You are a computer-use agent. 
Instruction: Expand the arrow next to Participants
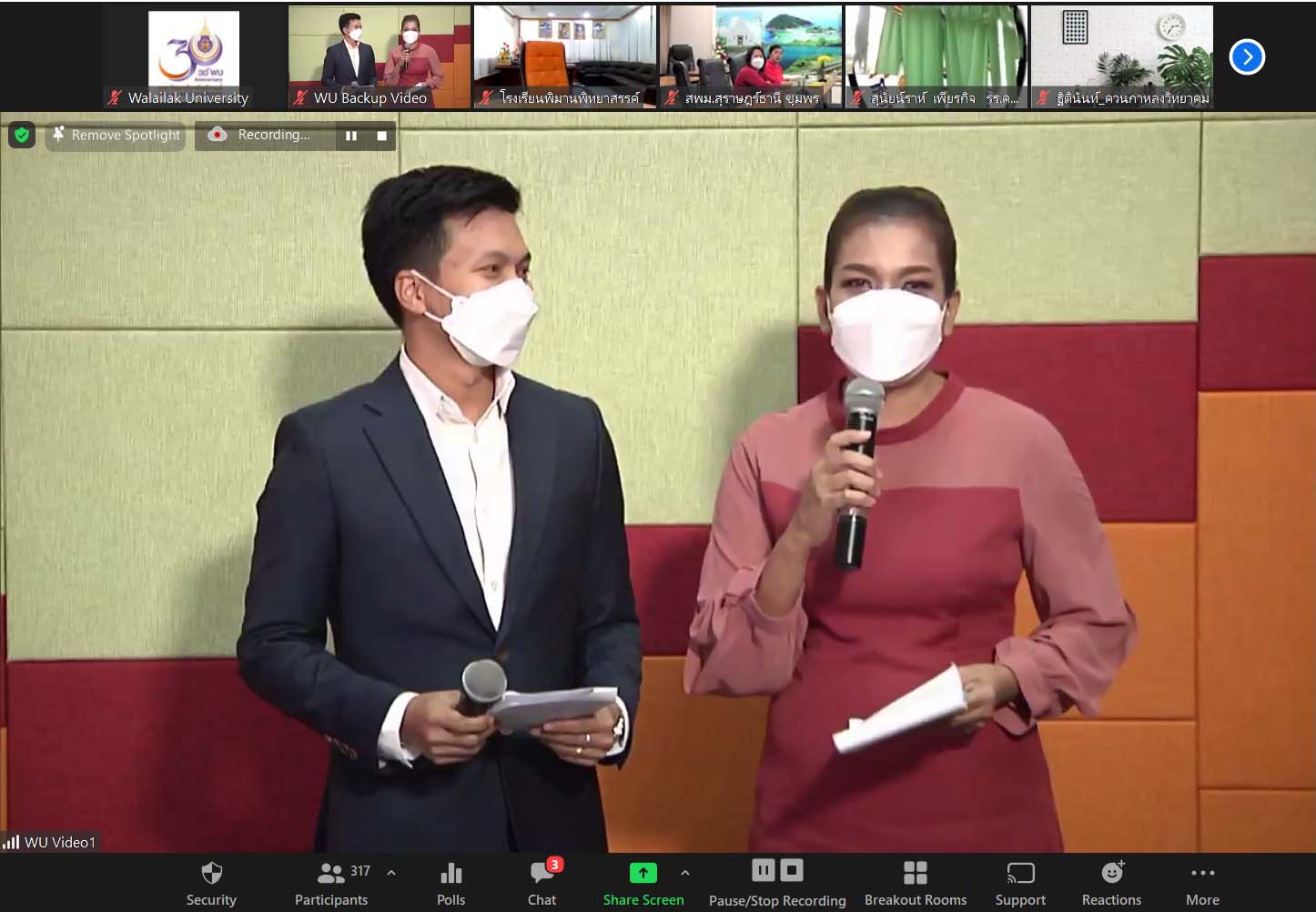391,872
